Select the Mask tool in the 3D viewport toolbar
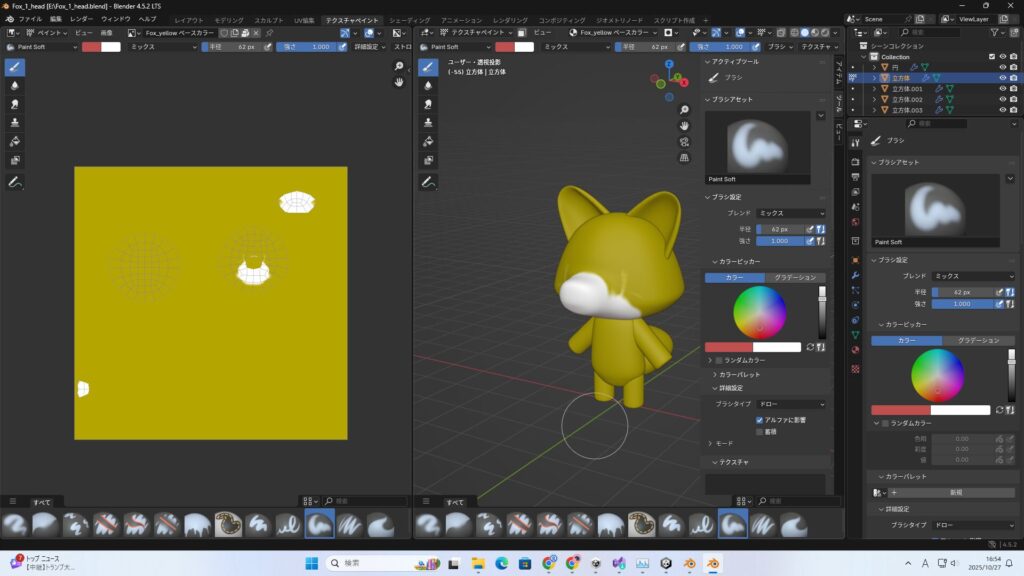The height and width of the screenshot is (576, 1024). point(428,160)
